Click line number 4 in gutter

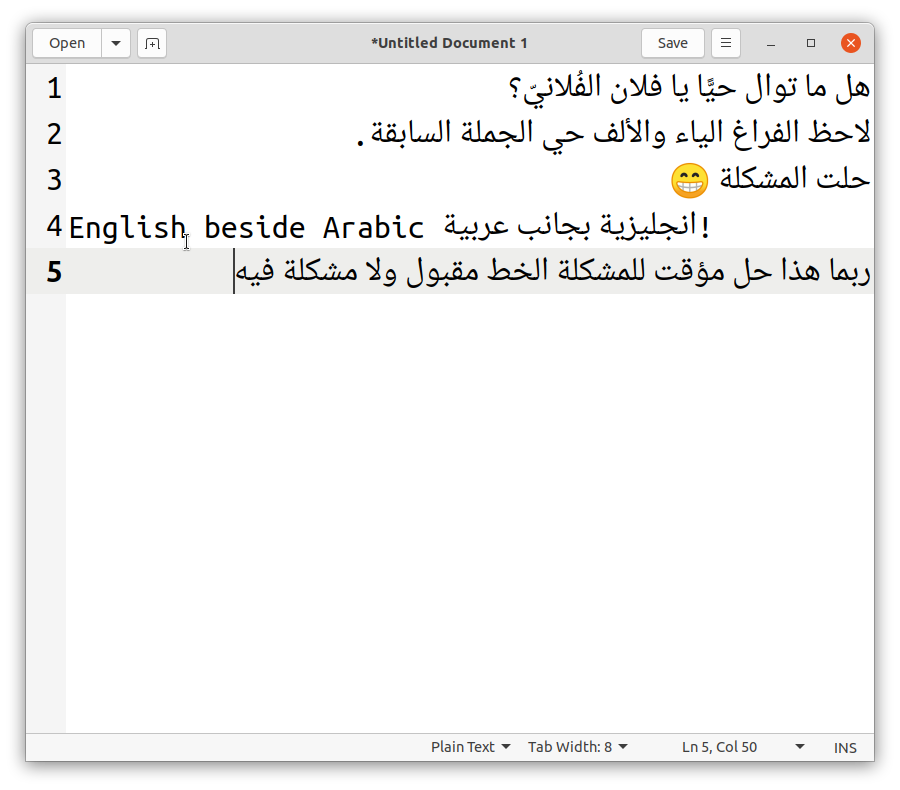coord(54,226)
